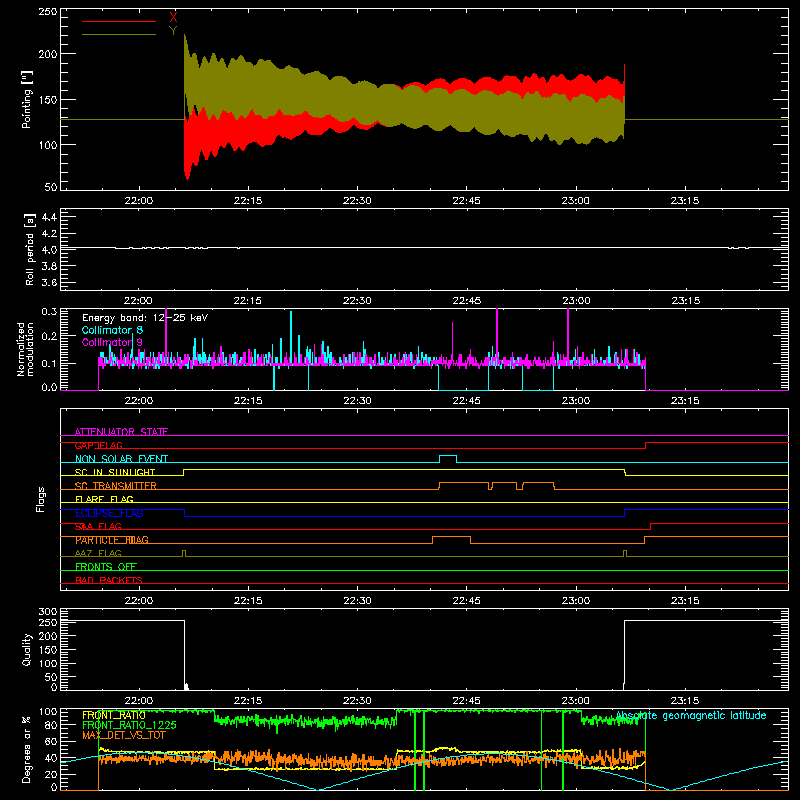The width and height of the screenshot is (800, 800).
Task: Click the 0.0 tick label on modulation axis
Action: pyautogui.click(x=48, y=387)
